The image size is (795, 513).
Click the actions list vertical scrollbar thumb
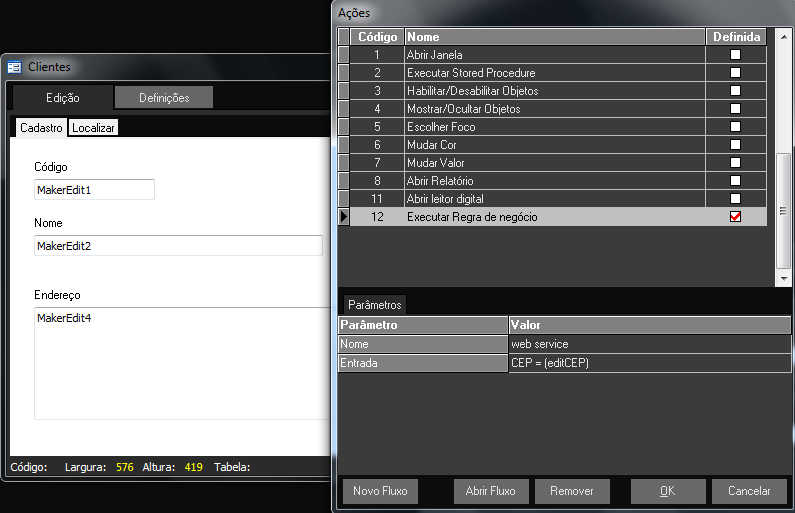(784, 210)
